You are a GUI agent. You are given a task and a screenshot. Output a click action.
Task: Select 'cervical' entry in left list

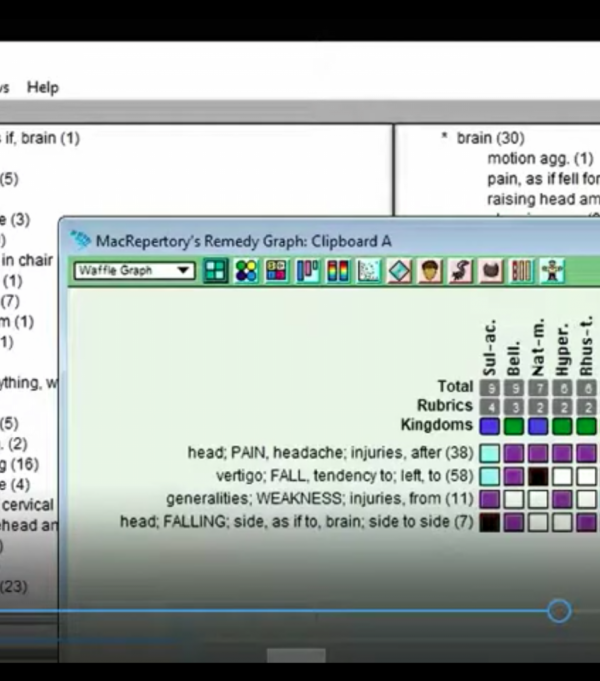pyautogui.click(x=28, y=505)
